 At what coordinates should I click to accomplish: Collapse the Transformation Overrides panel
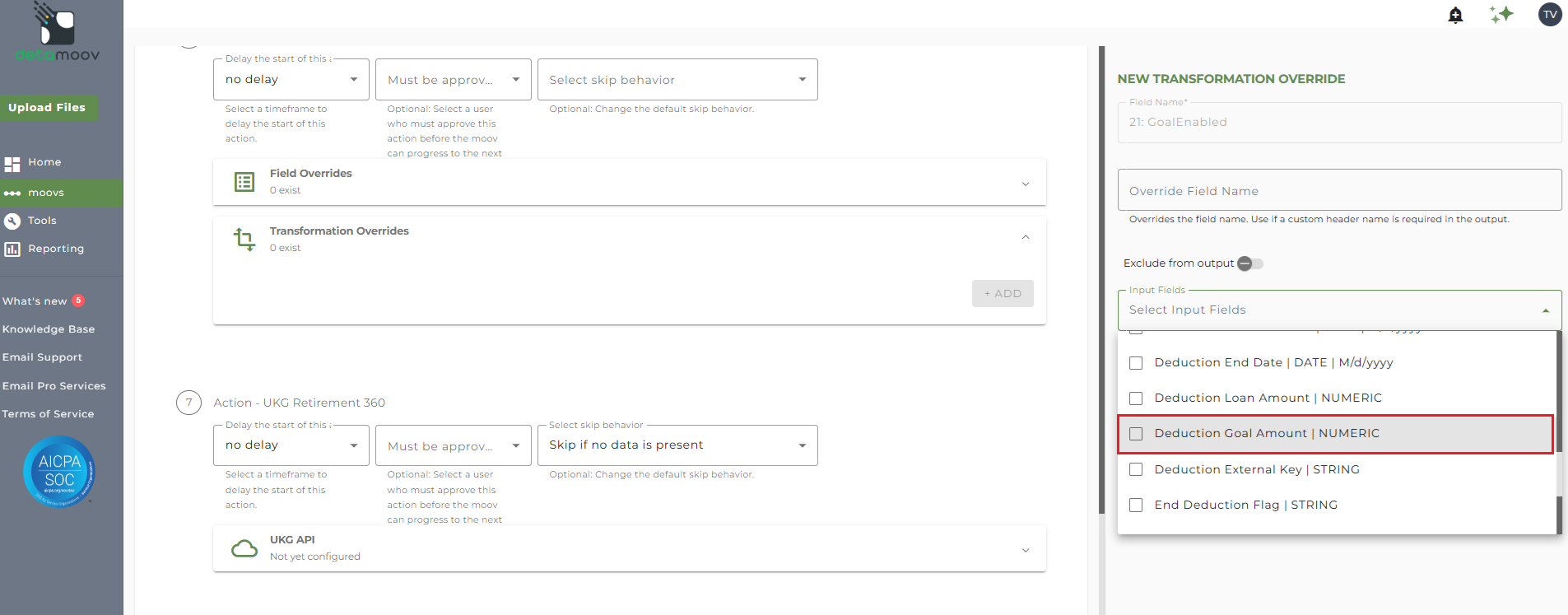[x=1025, y=237]
